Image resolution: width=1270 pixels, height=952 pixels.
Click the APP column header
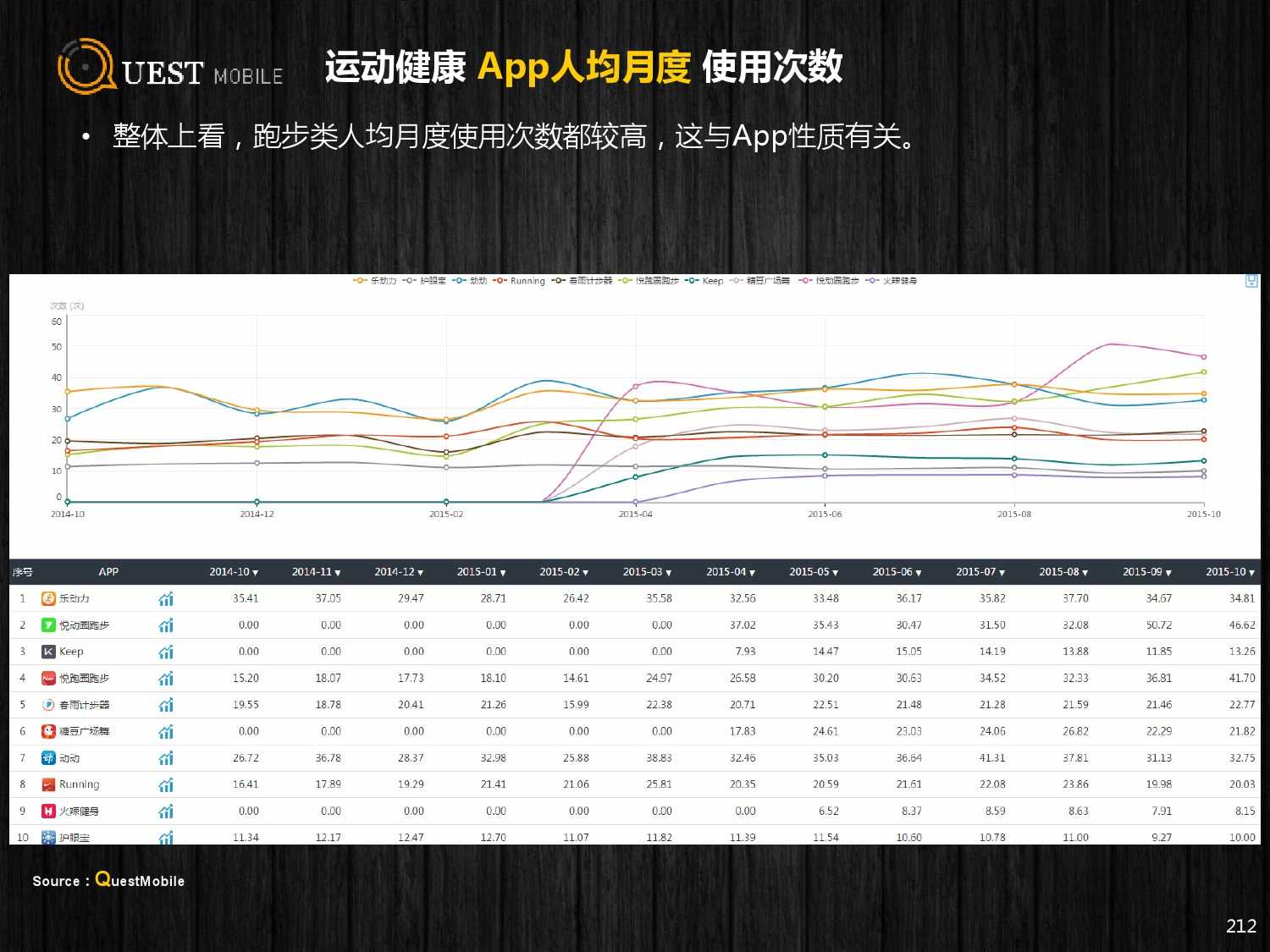click(108, 572)
